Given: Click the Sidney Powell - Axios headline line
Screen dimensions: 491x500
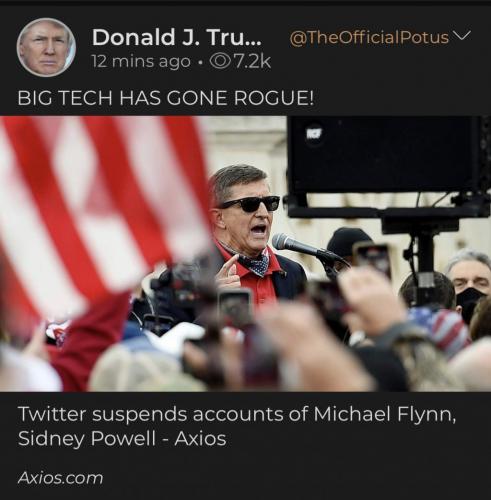Looking at the screenshot, I should click(x=122, y=438).
